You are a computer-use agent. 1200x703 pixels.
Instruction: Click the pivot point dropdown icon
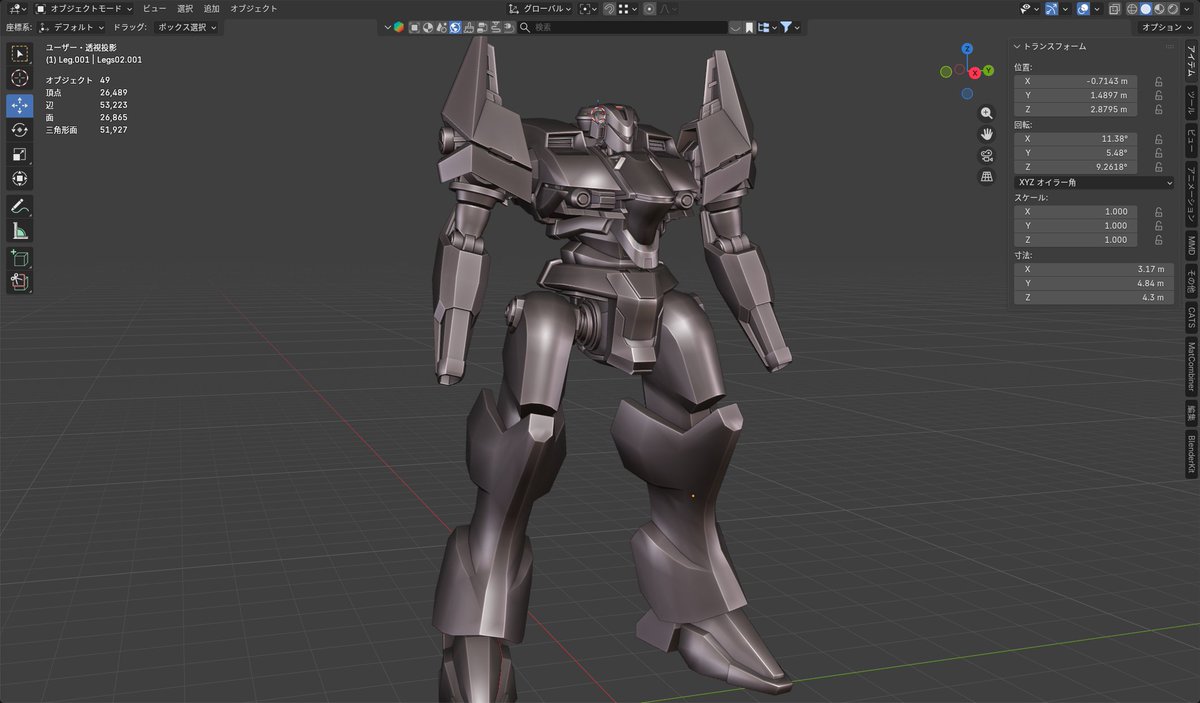tap(588, 9)
